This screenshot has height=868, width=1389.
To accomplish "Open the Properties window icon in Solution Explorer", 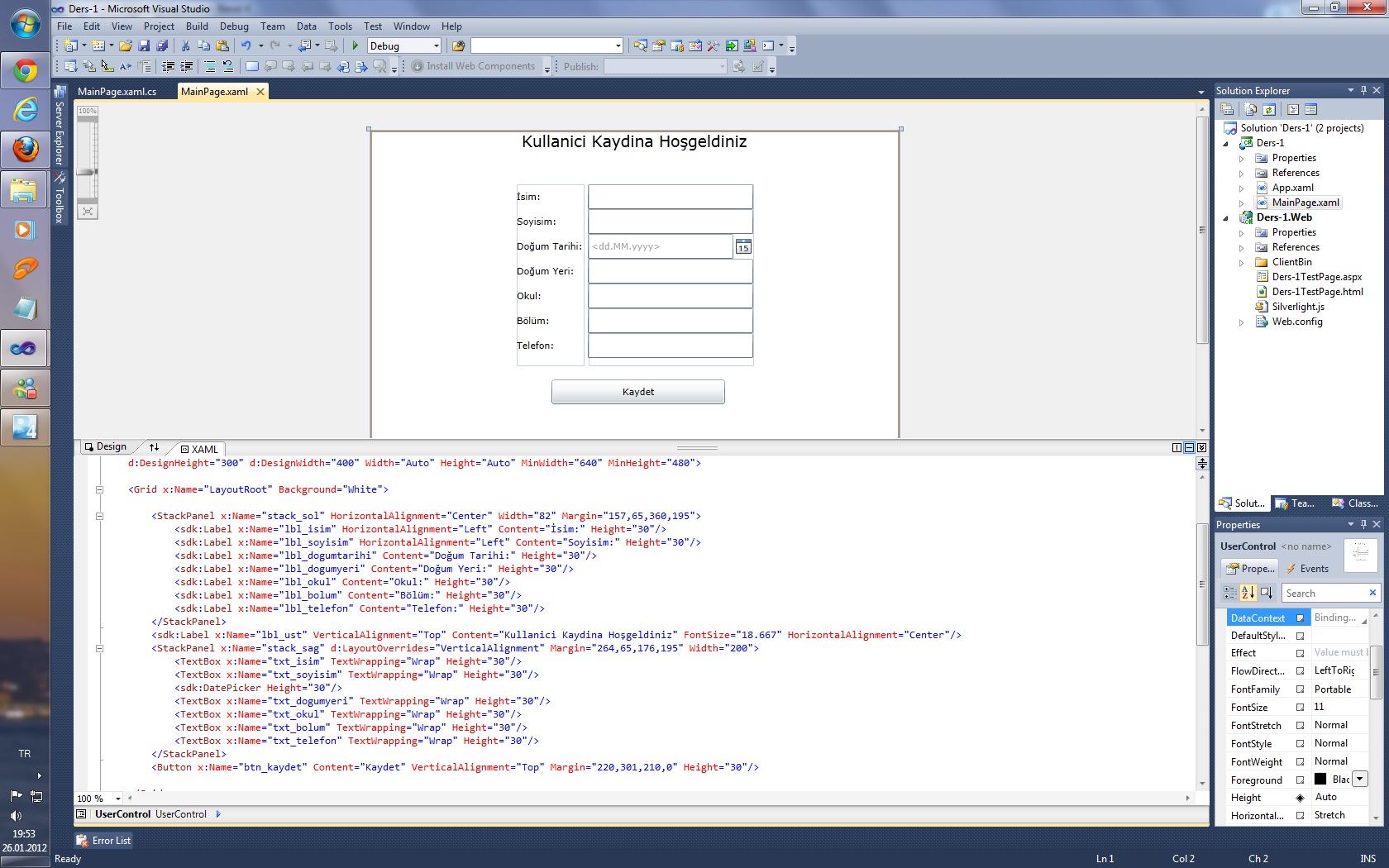I will click(x=1228, y=108).
